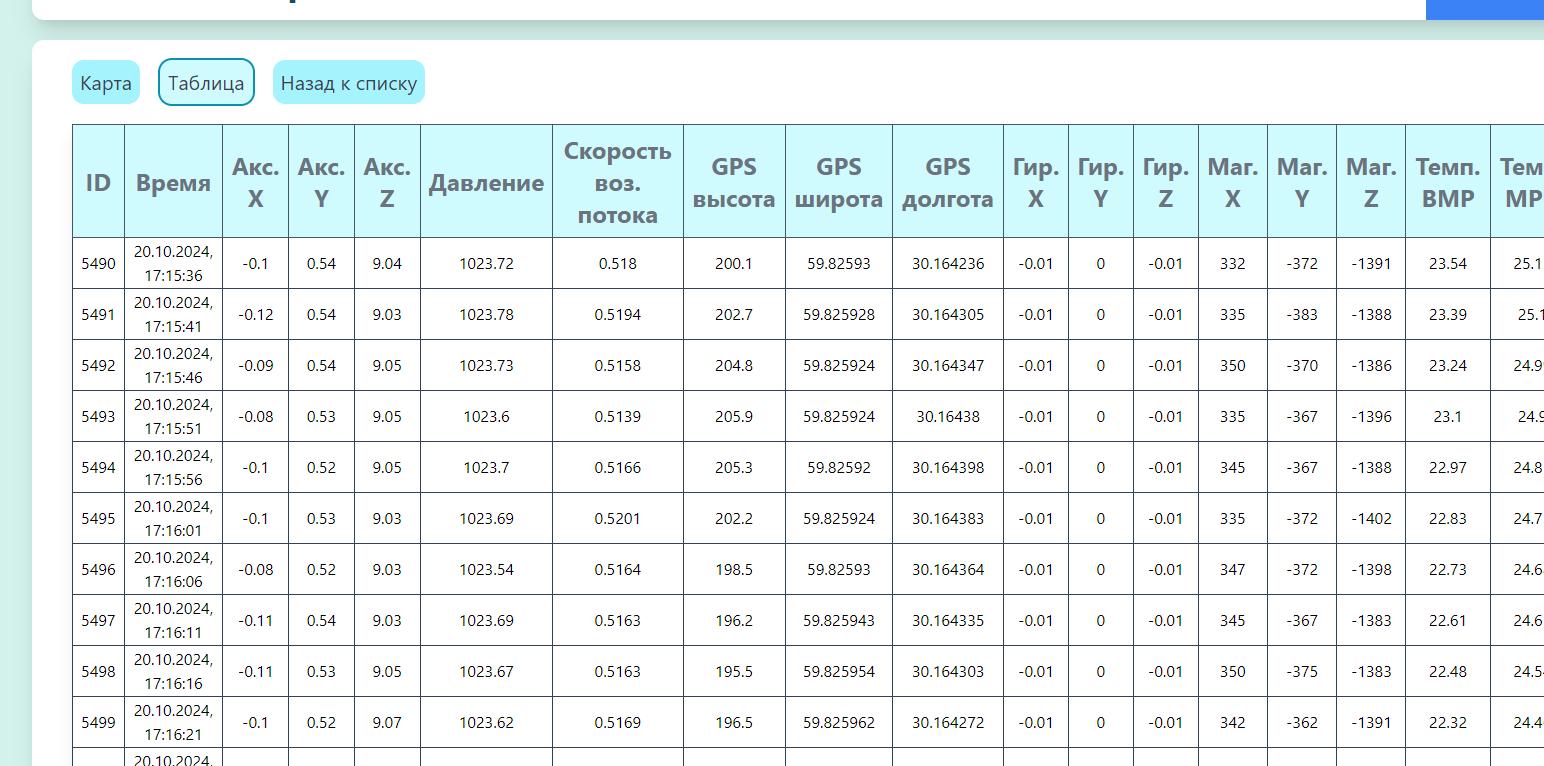Click the GPS высота column header

click(x=734, y=182)
